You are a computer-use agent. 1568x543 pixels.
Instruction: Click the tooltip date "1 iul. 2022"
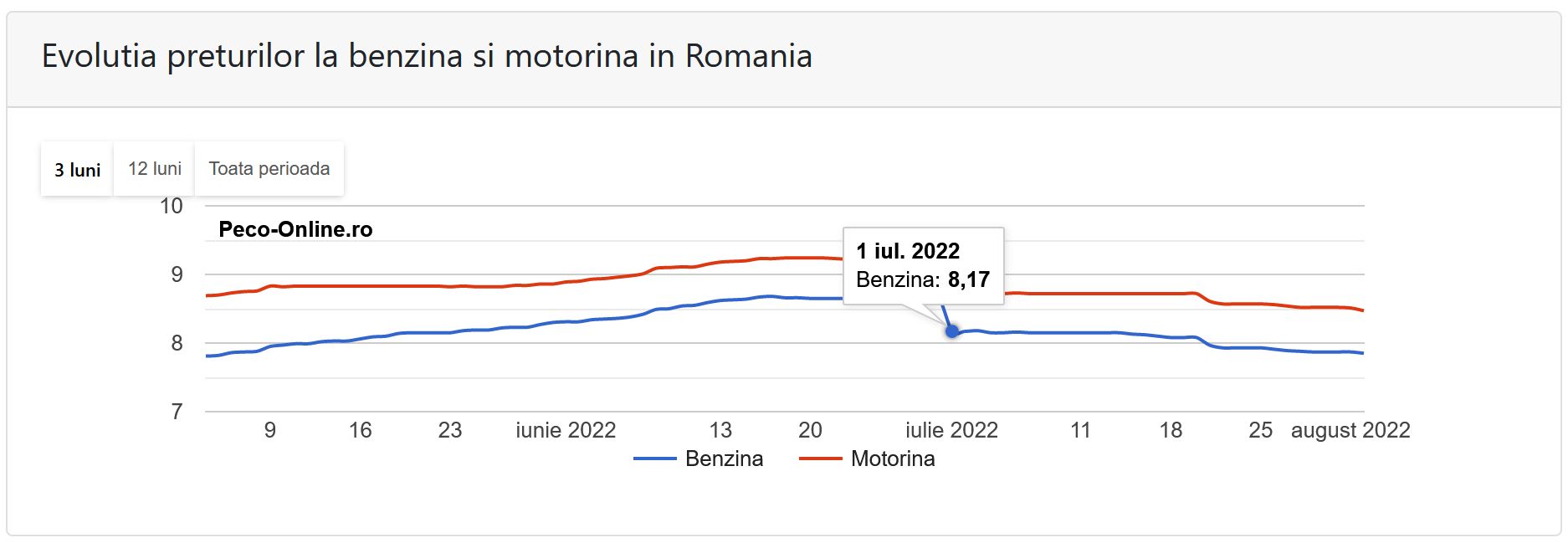(x=908, y=251)
